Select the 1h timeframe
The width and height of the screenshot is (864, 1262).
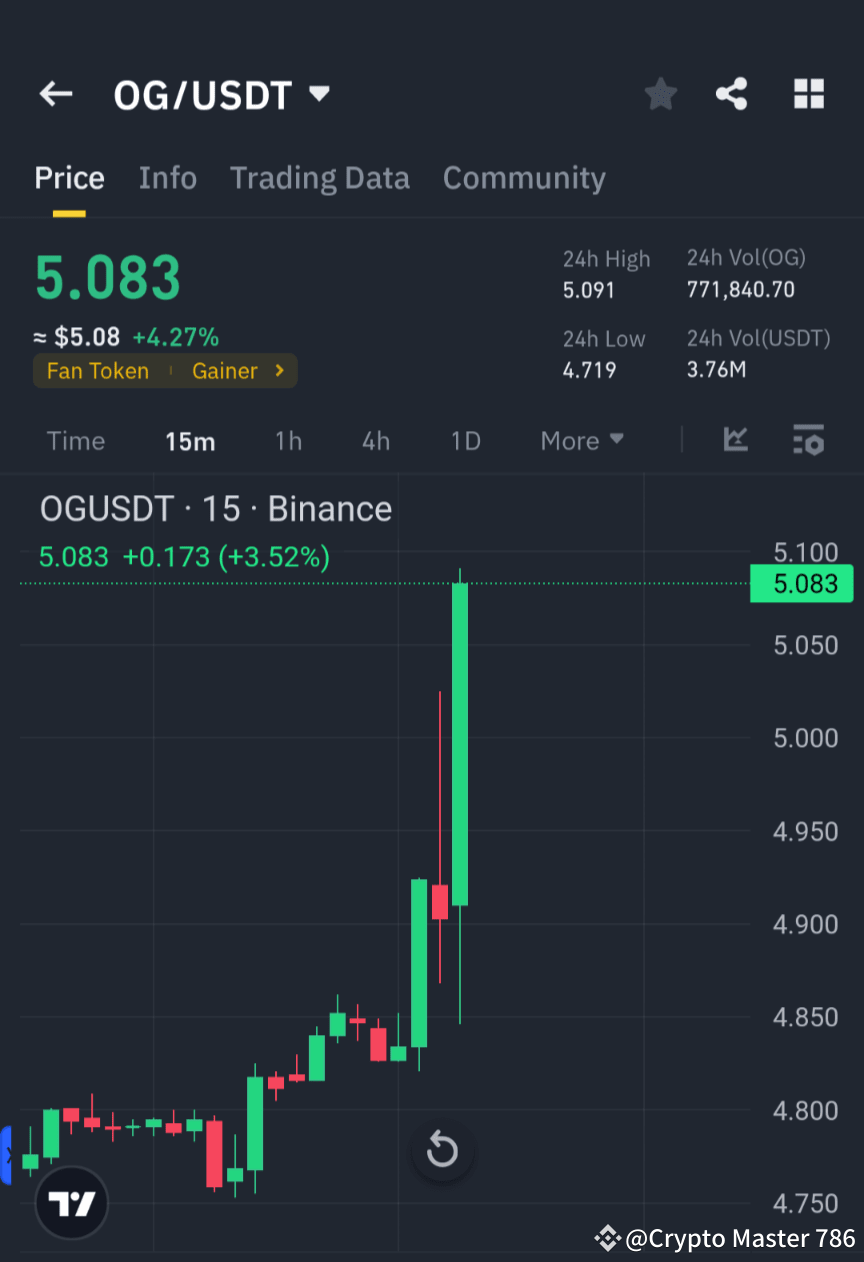pos(288,440)
